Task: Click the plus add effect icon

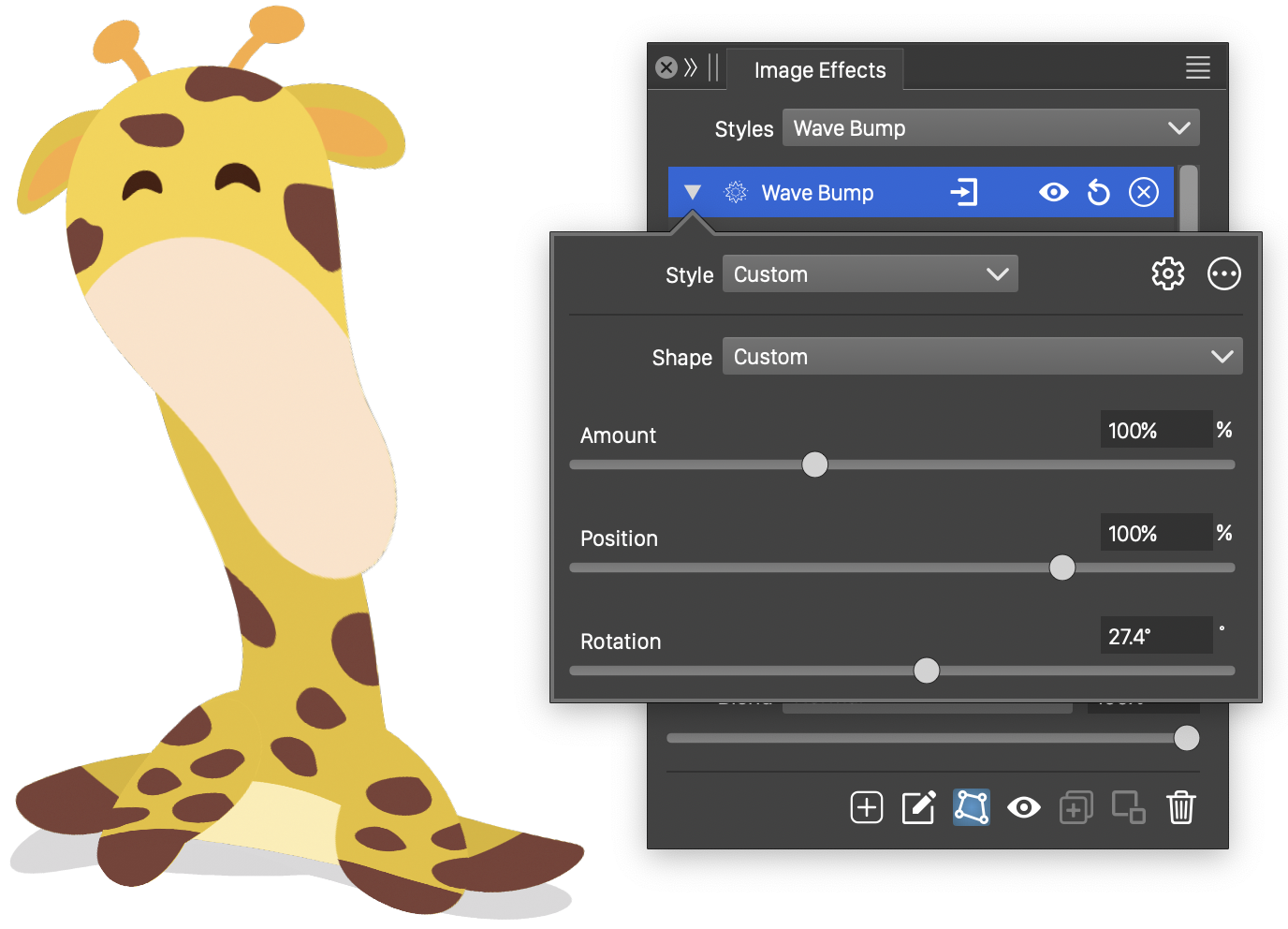Action: pos(866,807)
